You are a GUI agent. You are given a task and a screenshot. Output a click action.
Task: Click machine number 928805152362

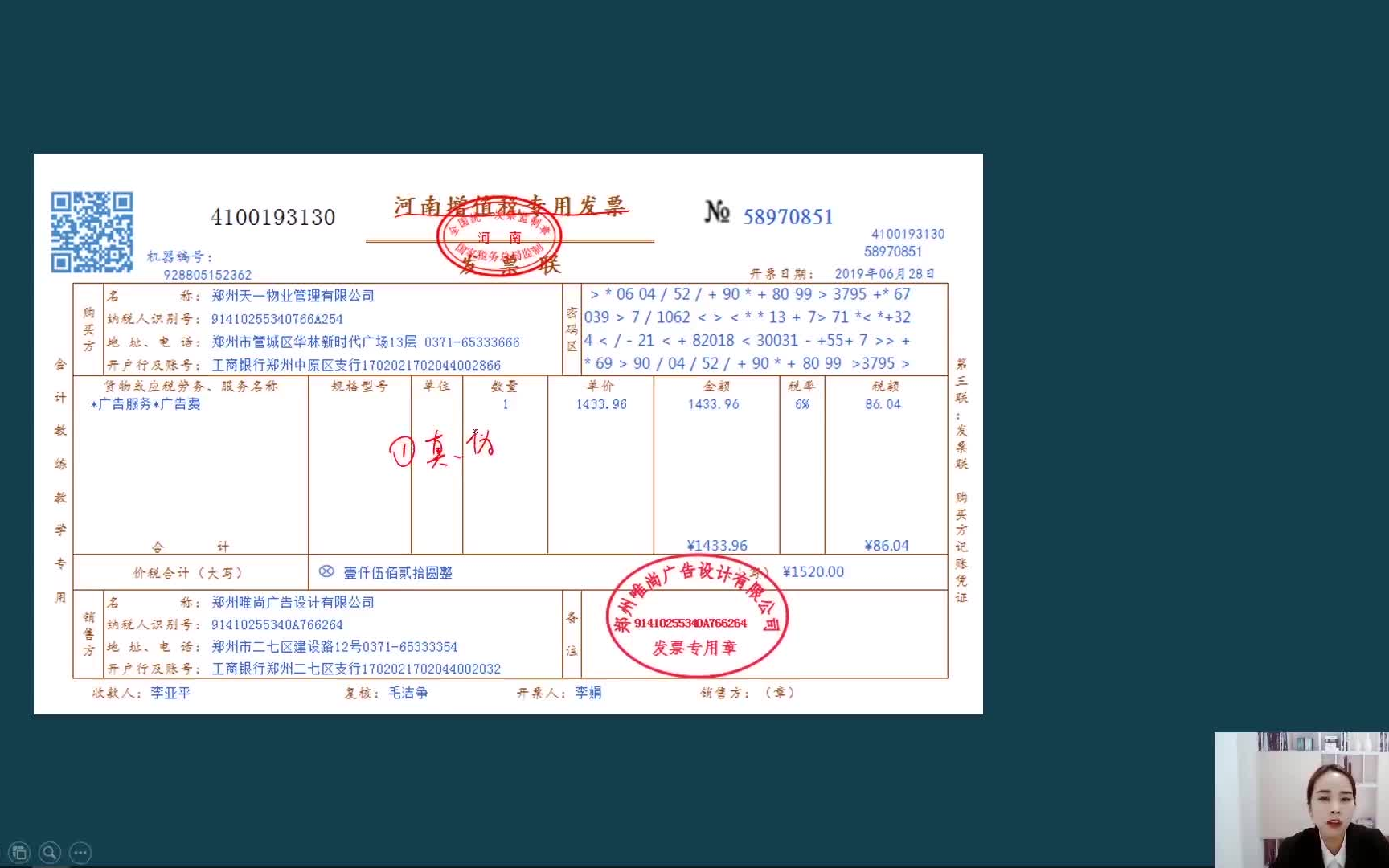pyautogui.click(x=207, y=275)
